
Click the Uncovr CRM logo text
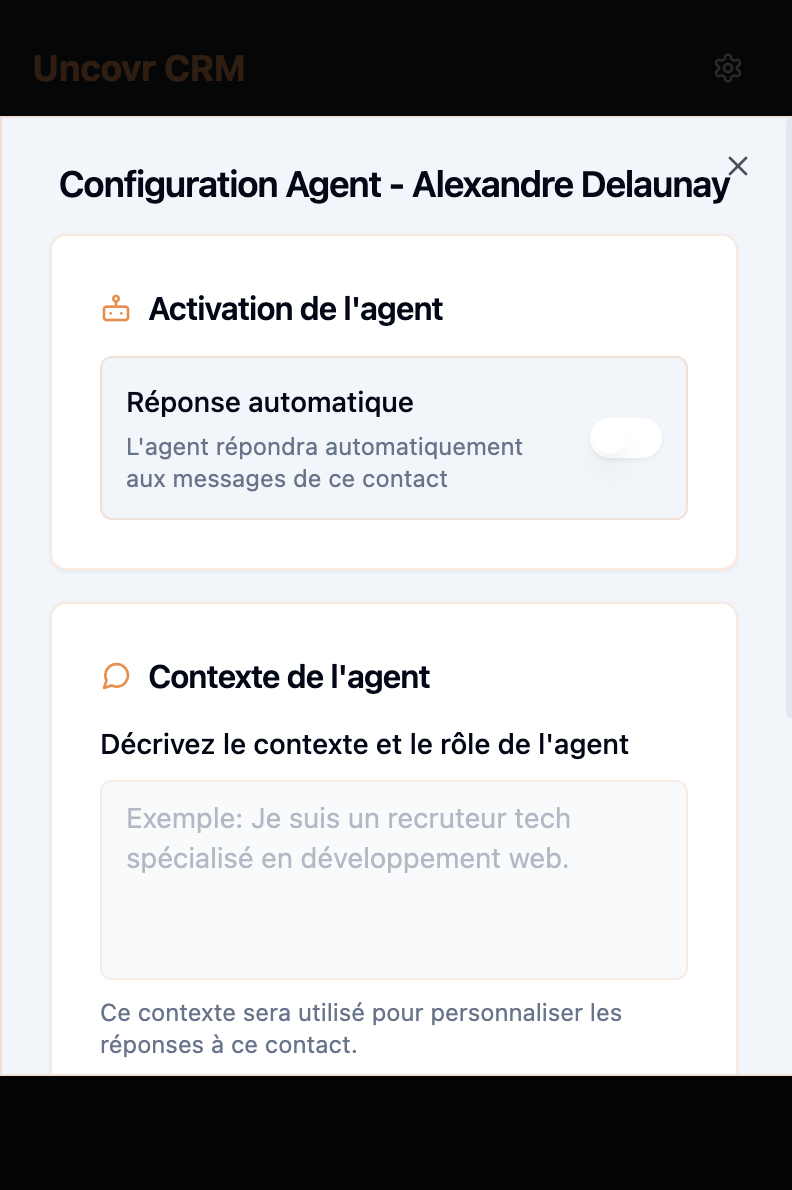coord(139,69)
